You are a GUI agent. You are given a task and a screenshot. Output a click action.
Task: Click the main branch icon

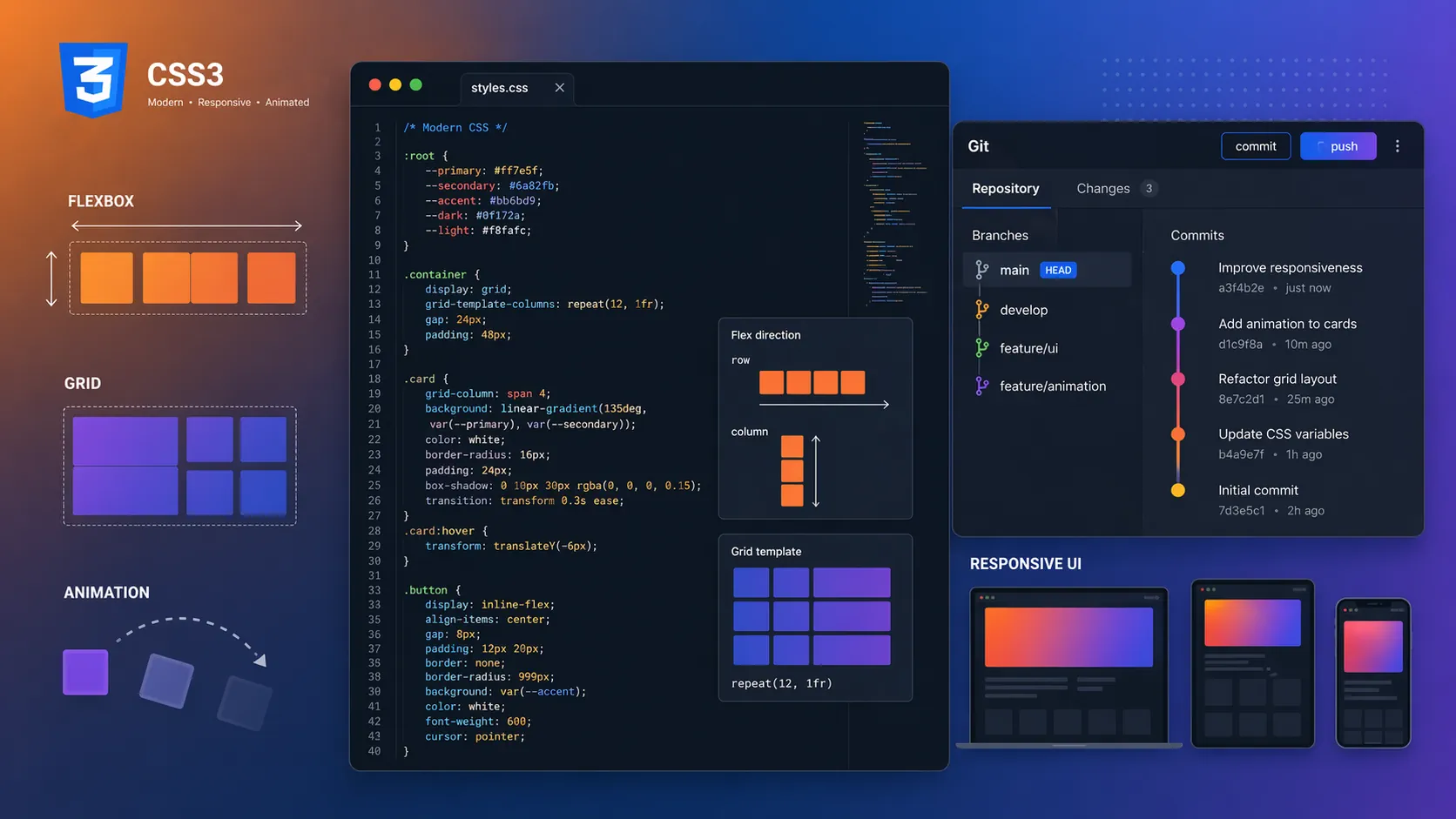tap(982, 270)
